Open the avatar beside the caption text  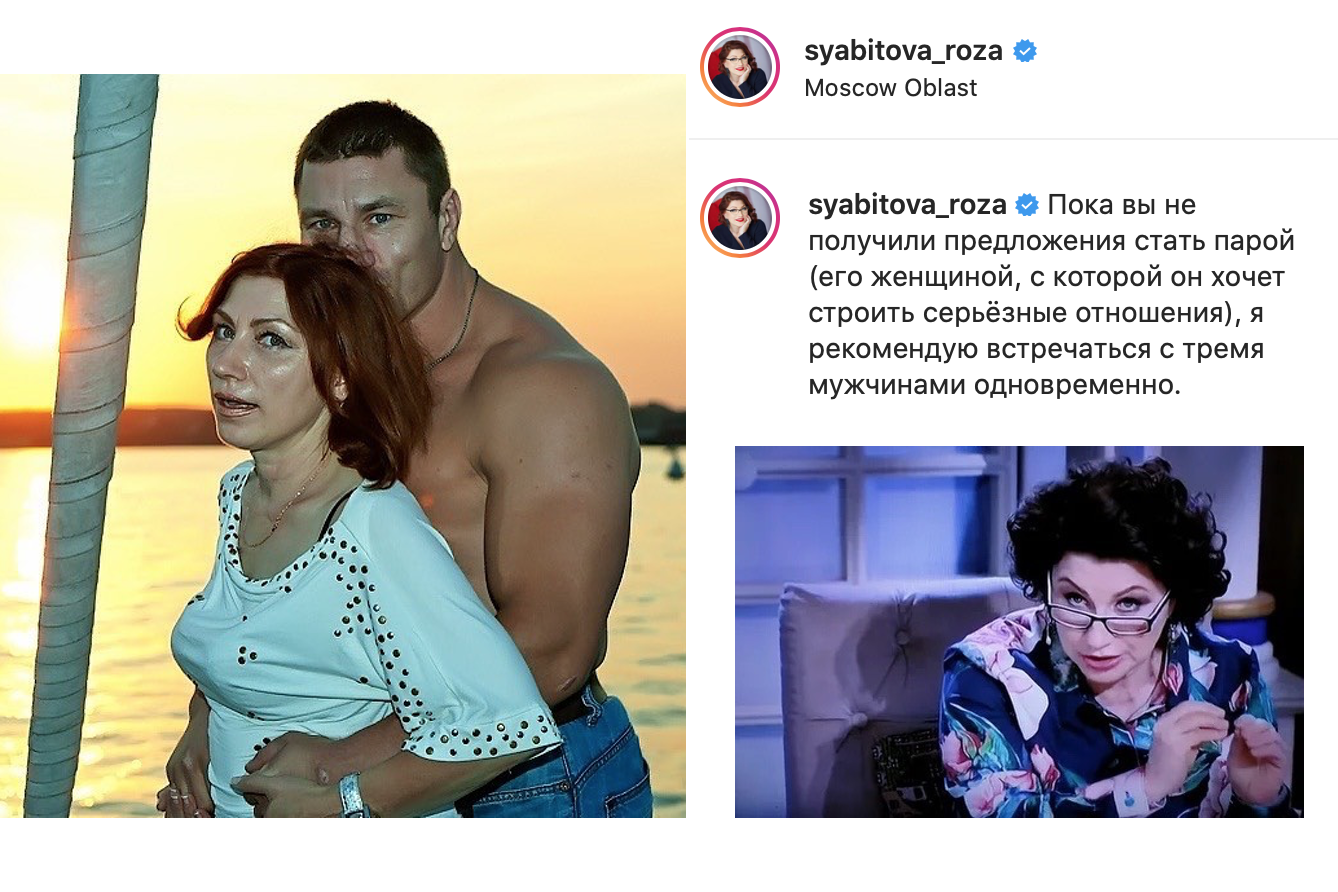pos(740,218)
